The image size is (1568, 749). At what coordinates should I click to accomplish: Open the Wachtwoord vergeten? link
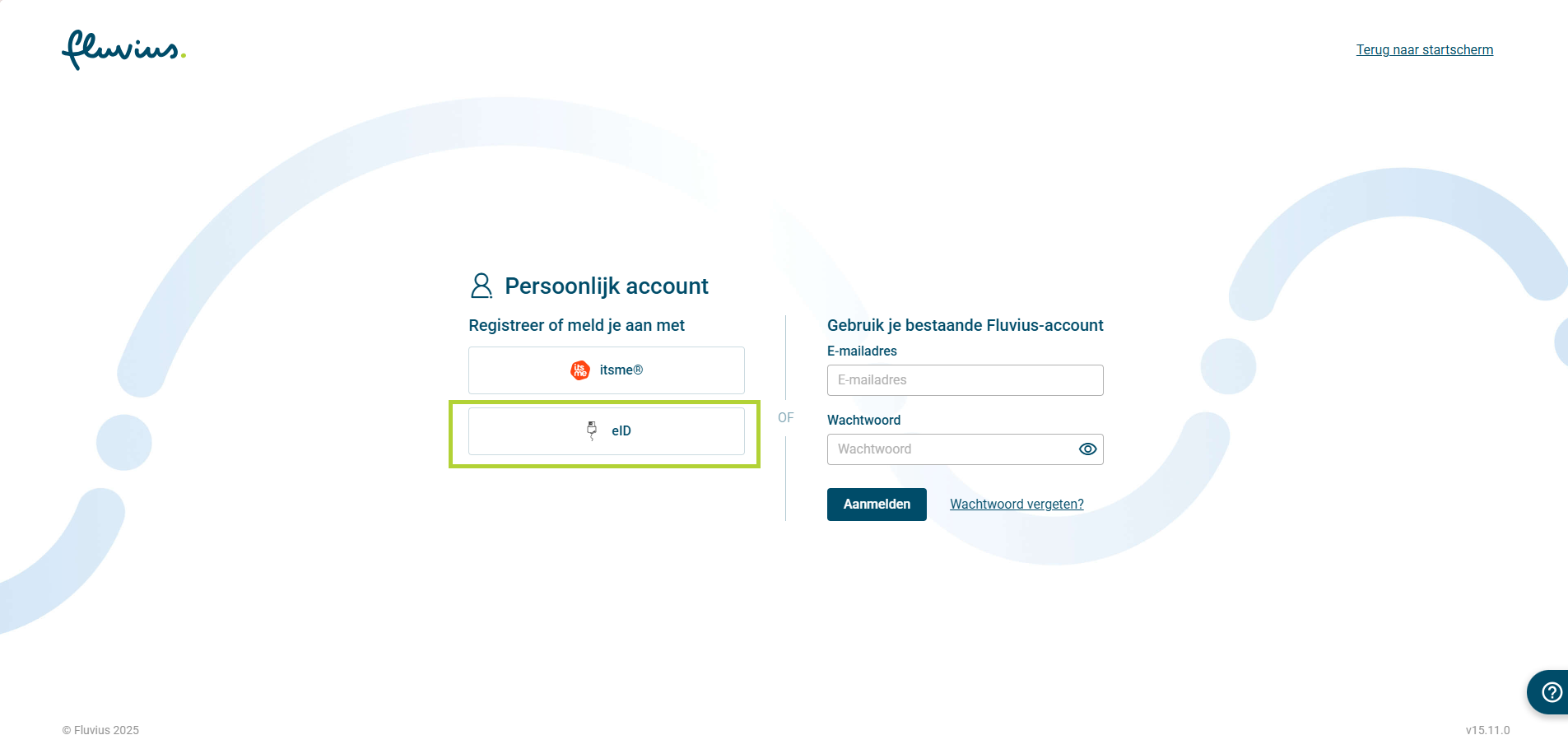[x=1017, y=505]
